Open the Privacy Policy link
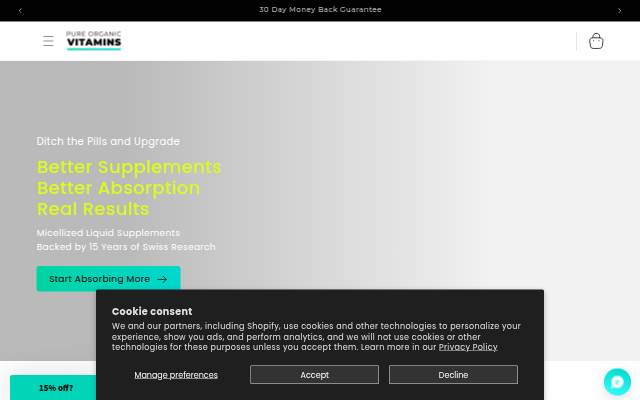Viewport: 640px width, 400px height. 468,347
